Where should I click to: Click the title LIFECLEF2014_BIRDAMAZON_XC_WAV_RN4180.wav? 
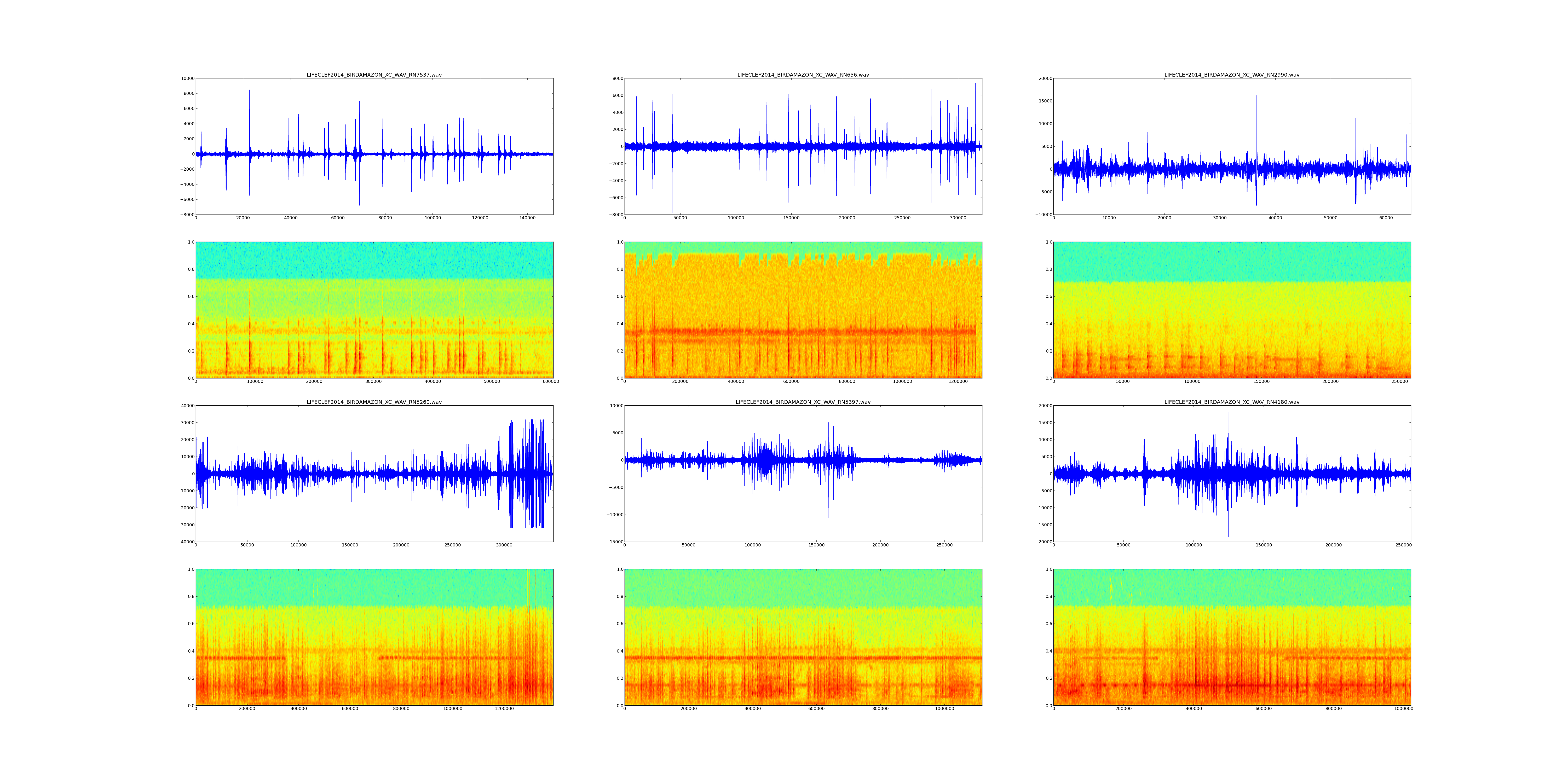pos(1231,402)
